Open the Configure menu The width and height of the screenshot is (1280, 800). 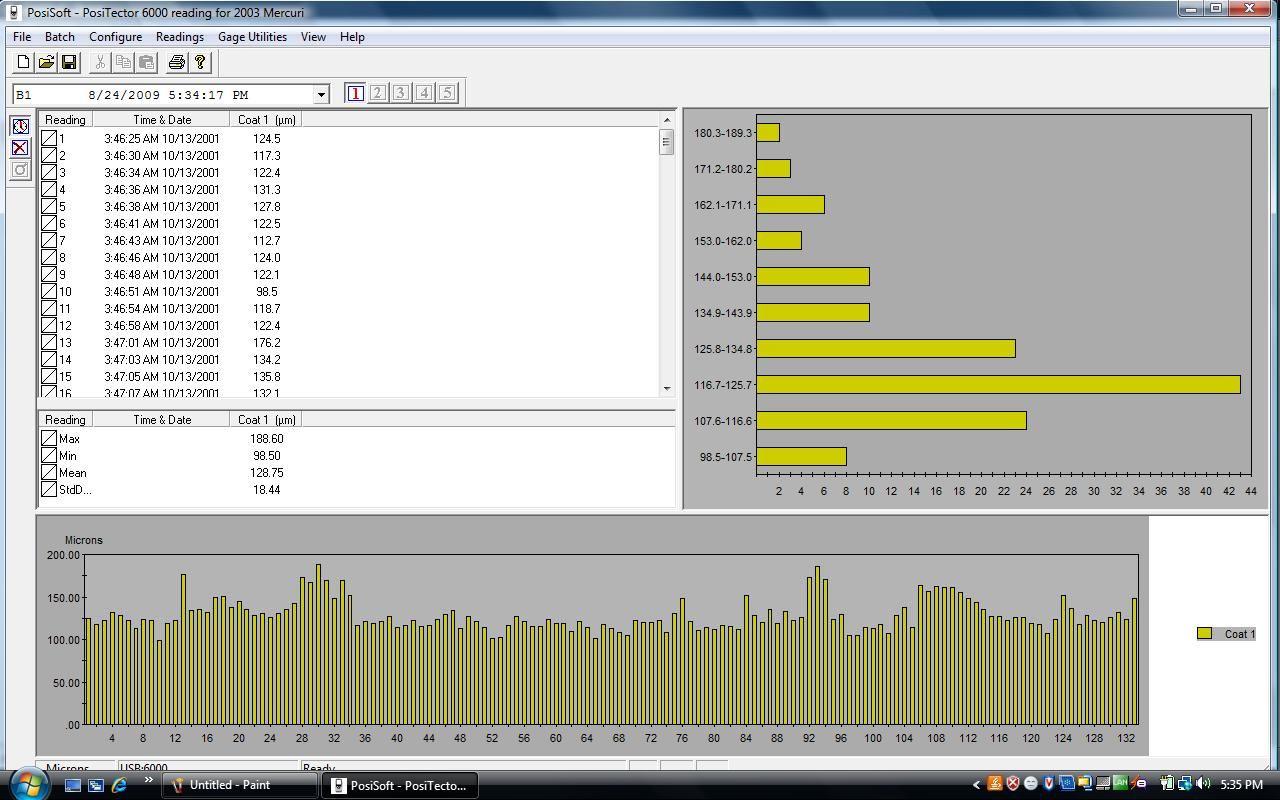coord(115,37)
